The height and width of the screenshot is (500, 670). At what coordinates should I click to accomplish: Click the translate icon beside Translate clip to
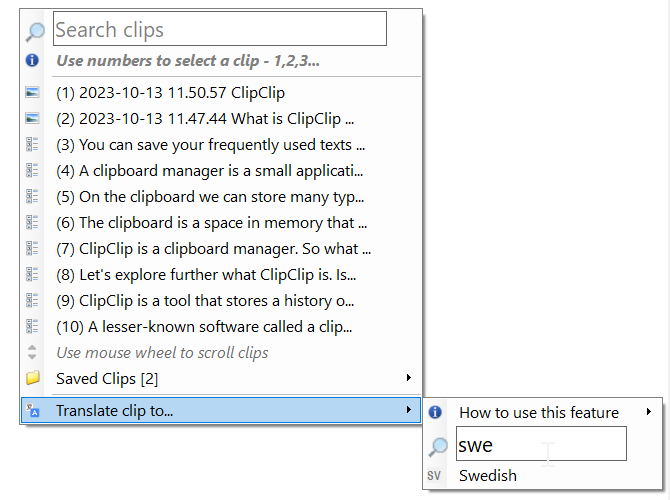[x=32, y=410]
